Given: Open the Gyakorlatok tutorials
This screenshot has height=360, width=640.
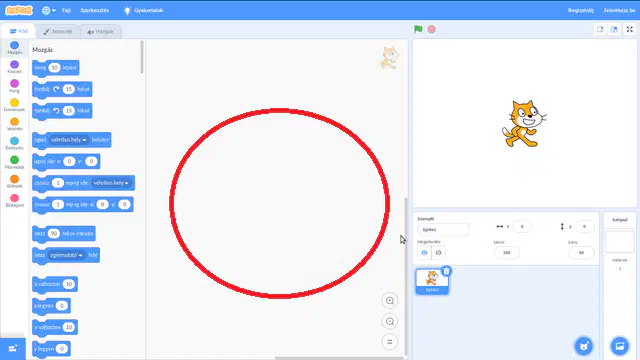Looking at the screenshot, I should coord(143,10).
